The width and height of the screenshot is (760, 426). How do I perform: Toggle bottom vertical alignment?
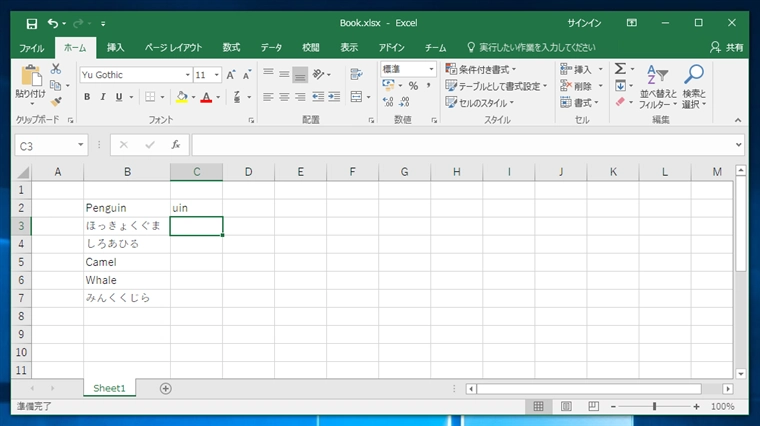(300, 75)
